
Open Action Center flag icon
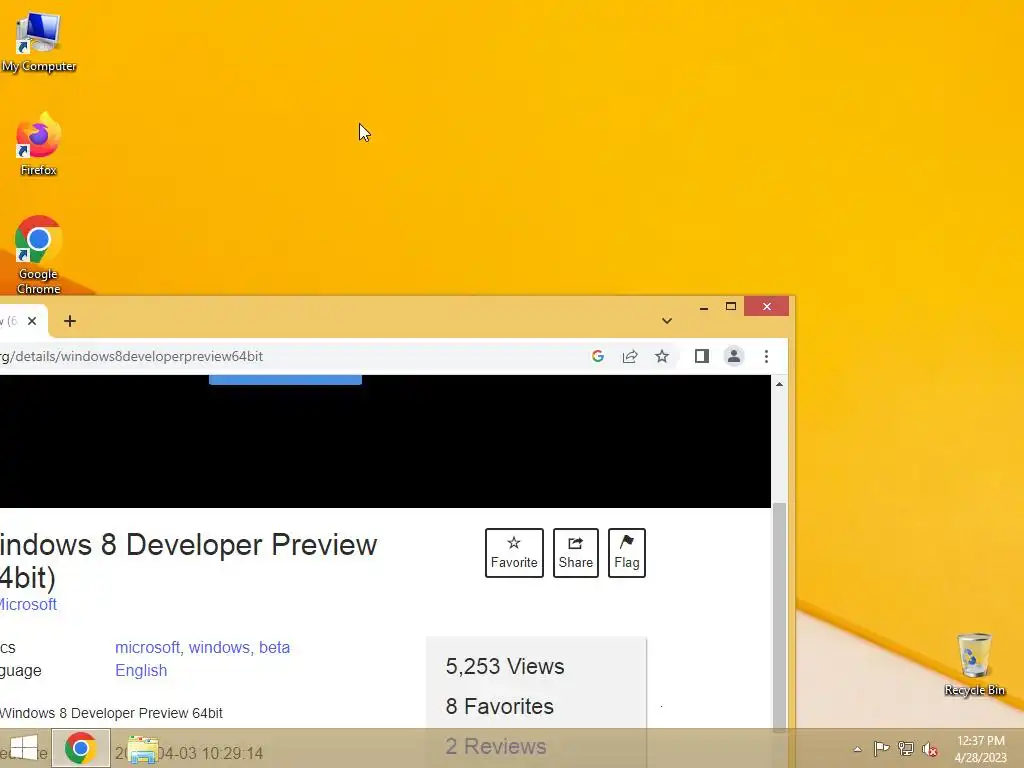881,748
